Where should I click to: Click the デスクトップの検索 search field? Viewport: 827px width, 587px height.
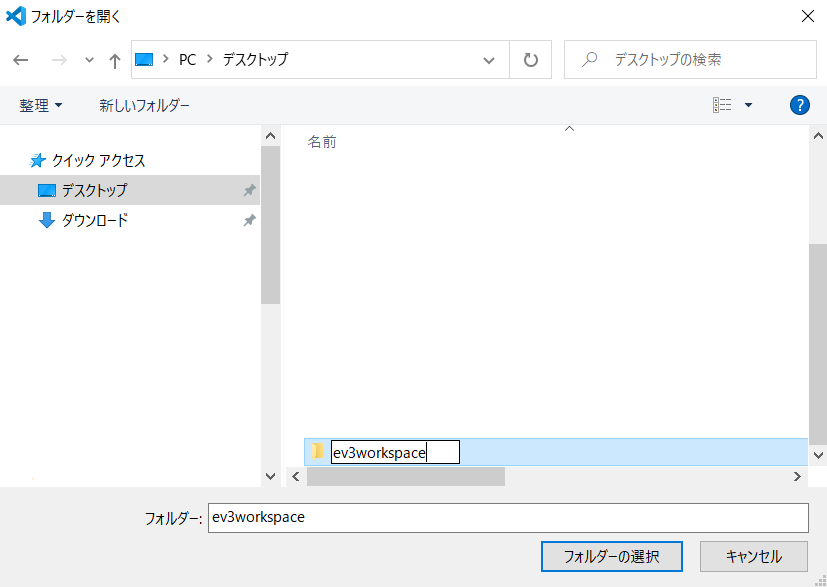pyautogui.click(x=690, y=60)
